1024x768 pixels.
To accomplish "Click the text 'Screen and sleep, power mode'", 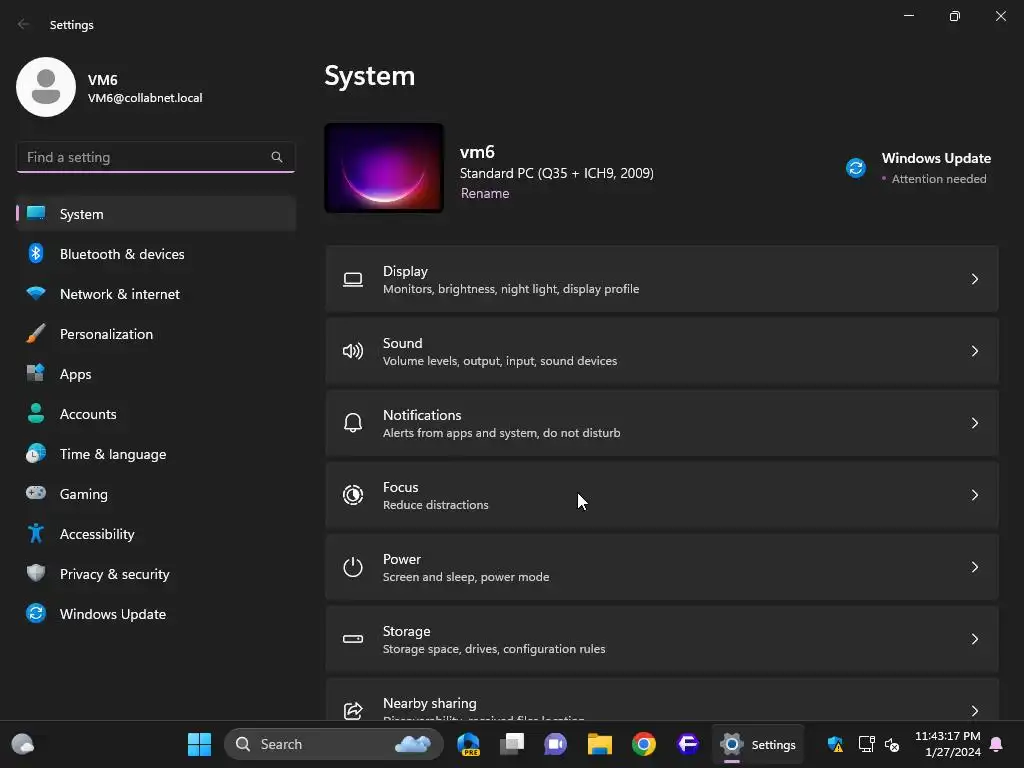I will click(x=466, y=577).
